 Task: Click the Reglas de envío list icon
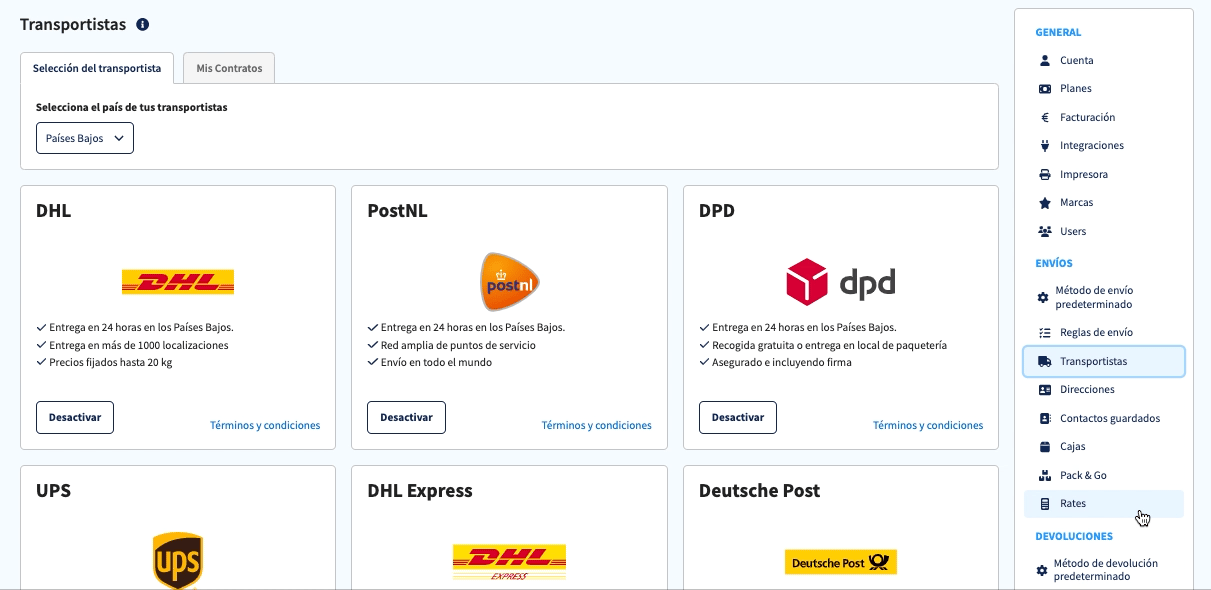pos(1045,332)
